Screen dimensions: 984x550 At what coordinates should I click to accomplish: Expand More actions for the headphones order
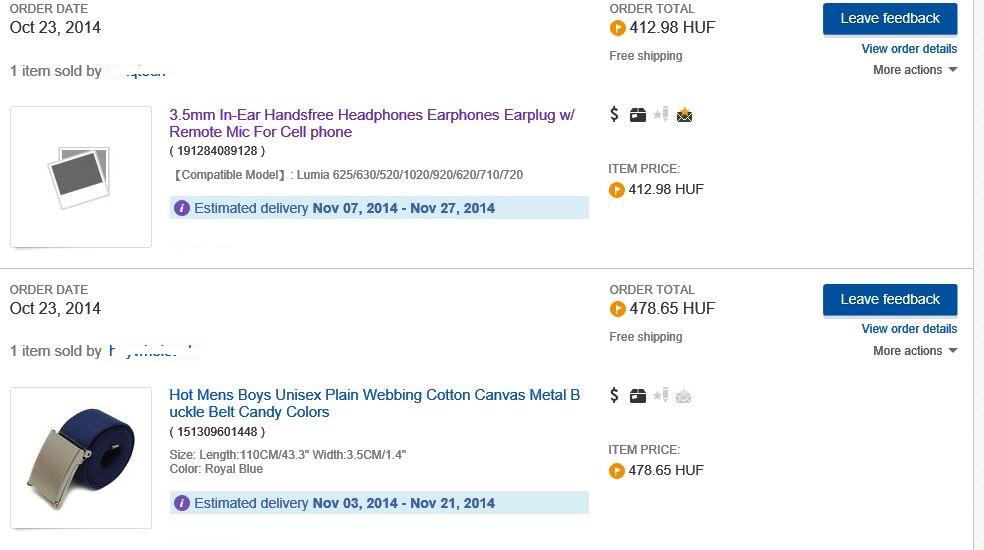pos(915,70)
